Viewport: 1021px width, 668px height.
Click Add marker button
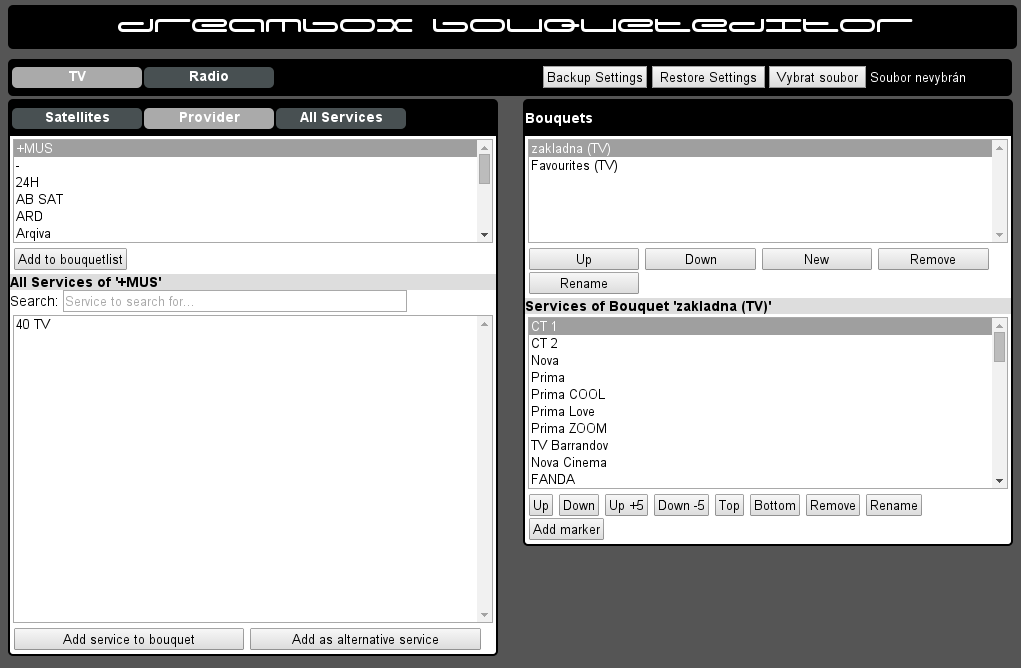pyautogui.click(x=566, y=529)
